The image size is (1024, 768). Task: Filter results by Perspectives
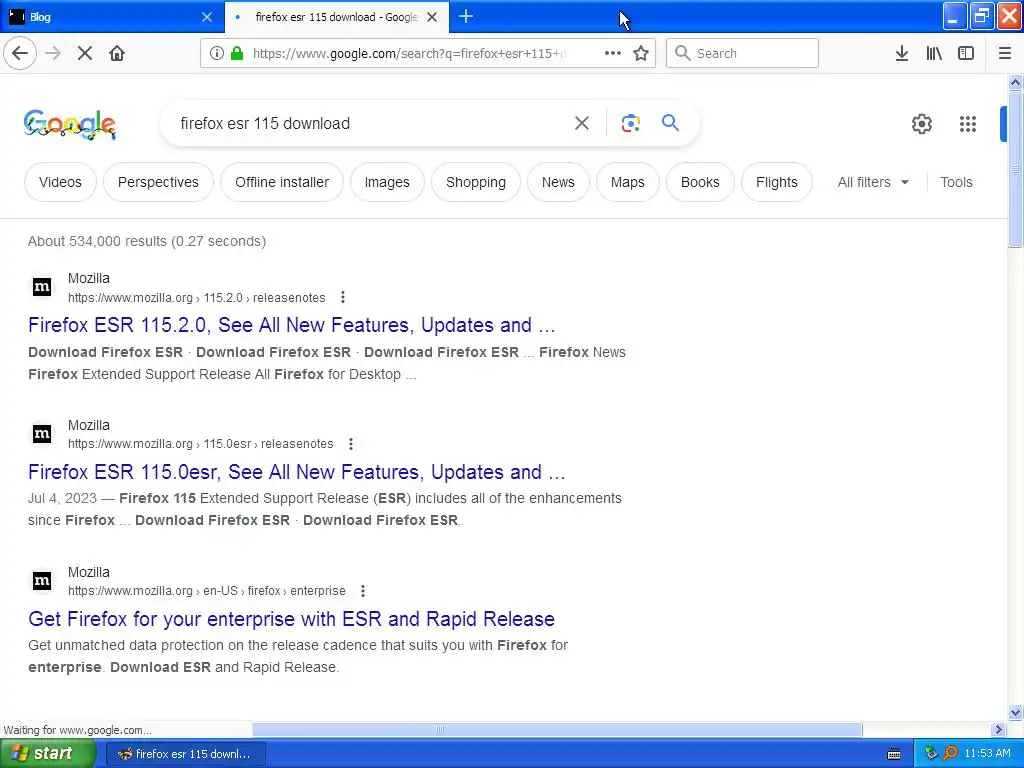(x=158, y=182)
